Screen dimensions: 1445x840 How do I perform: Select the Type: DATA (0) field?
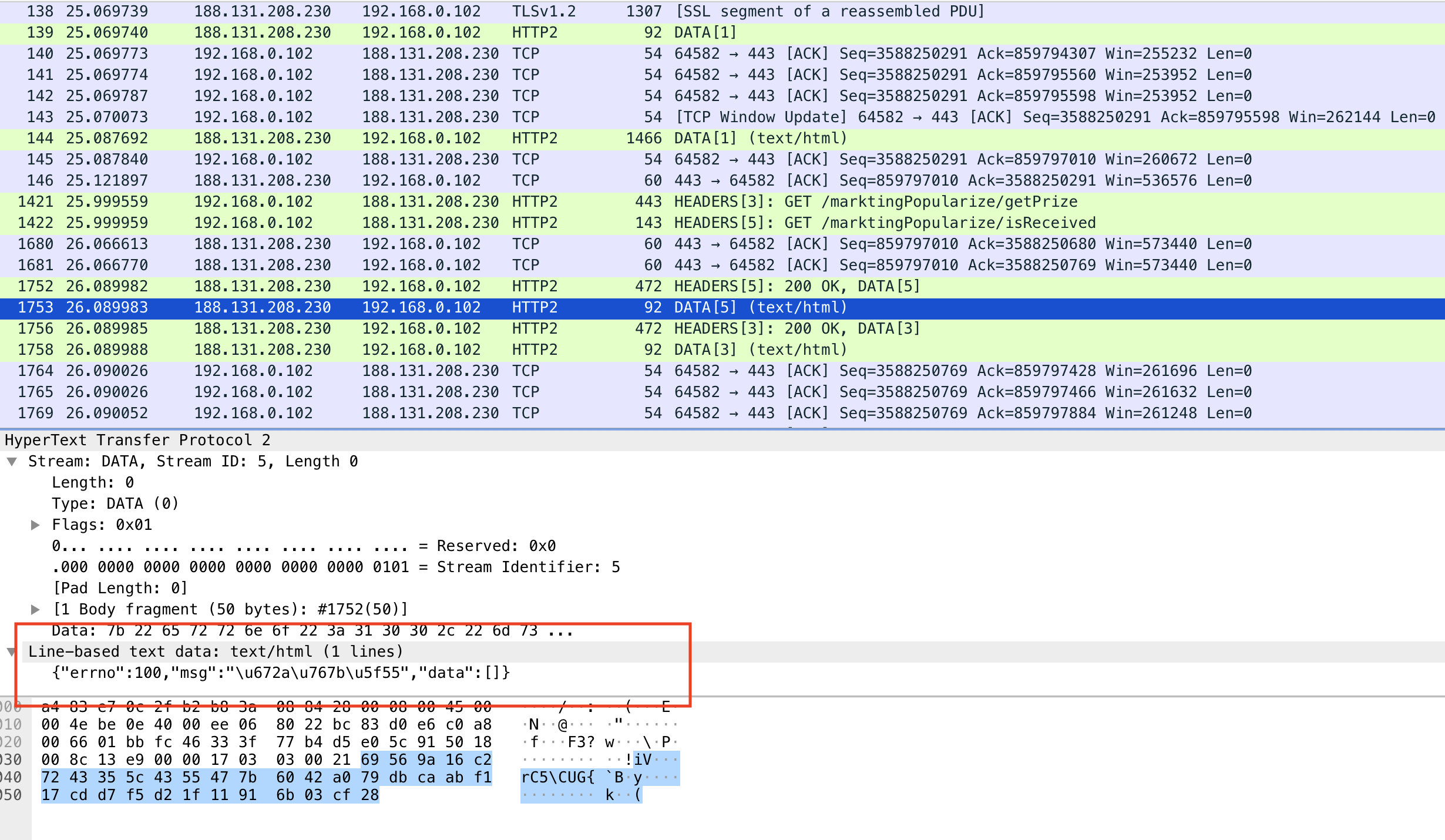[115, 504]
